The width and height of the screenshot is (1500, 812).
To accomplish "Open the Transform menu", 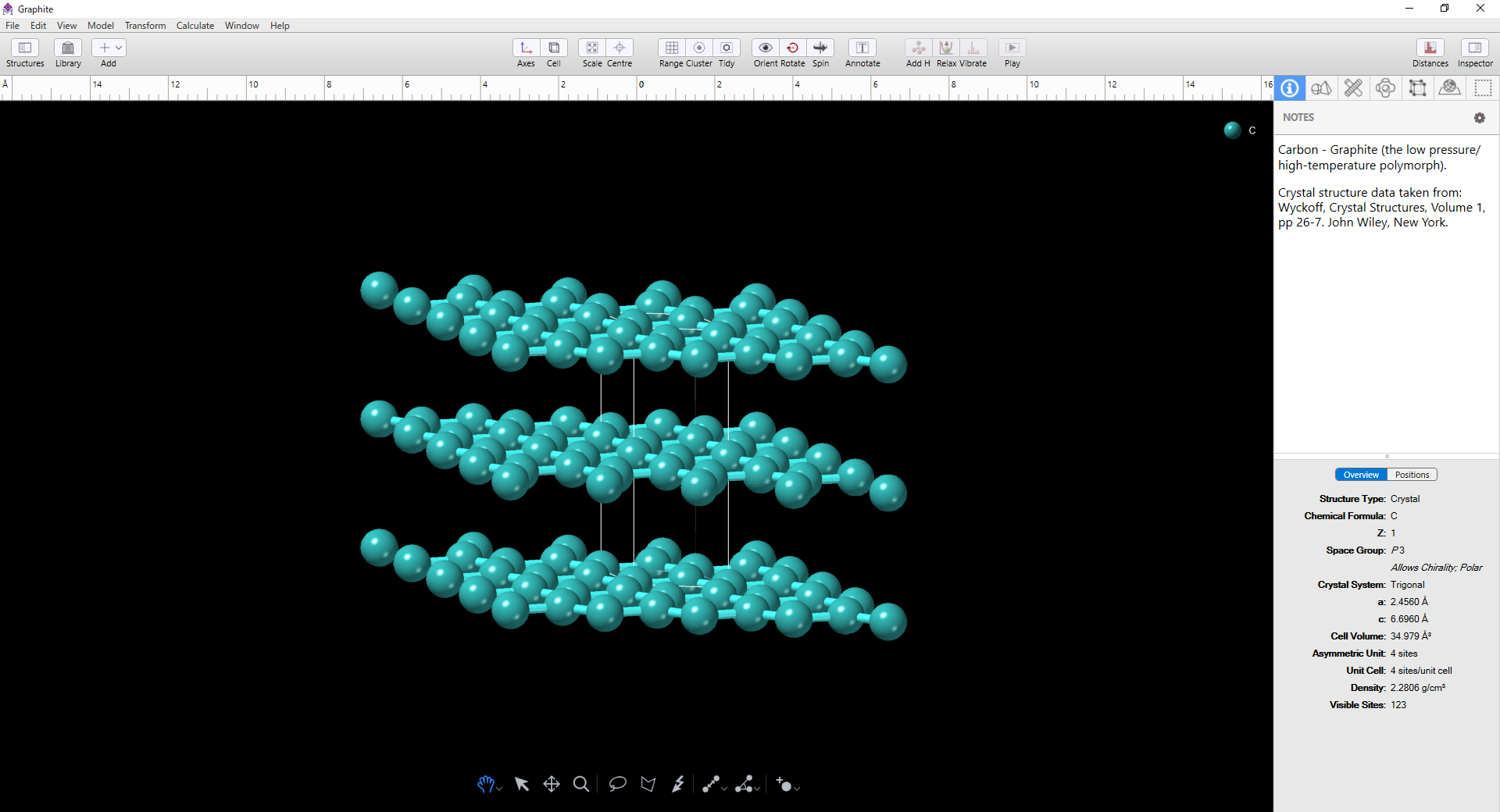I will (x=145, y=26).
